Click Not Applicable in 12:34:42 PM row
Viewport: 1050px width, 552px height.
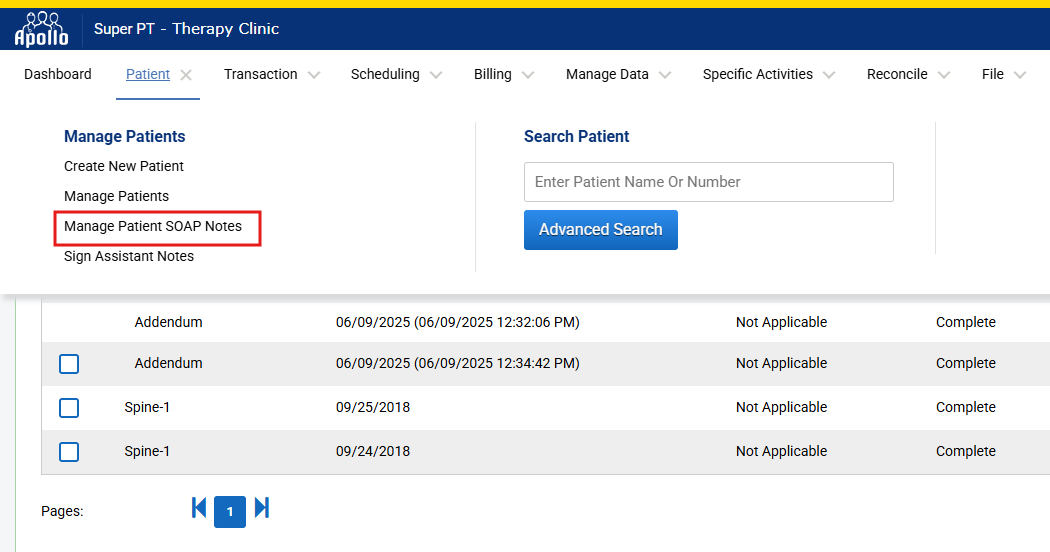781,363
